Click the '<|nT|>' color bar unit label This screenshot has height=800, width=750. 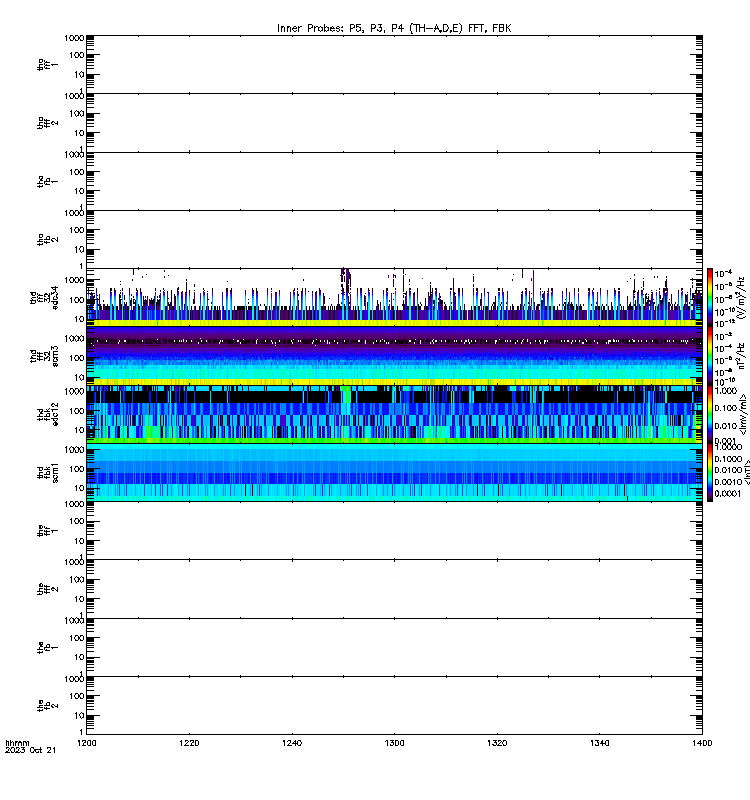tap(746, 472)
